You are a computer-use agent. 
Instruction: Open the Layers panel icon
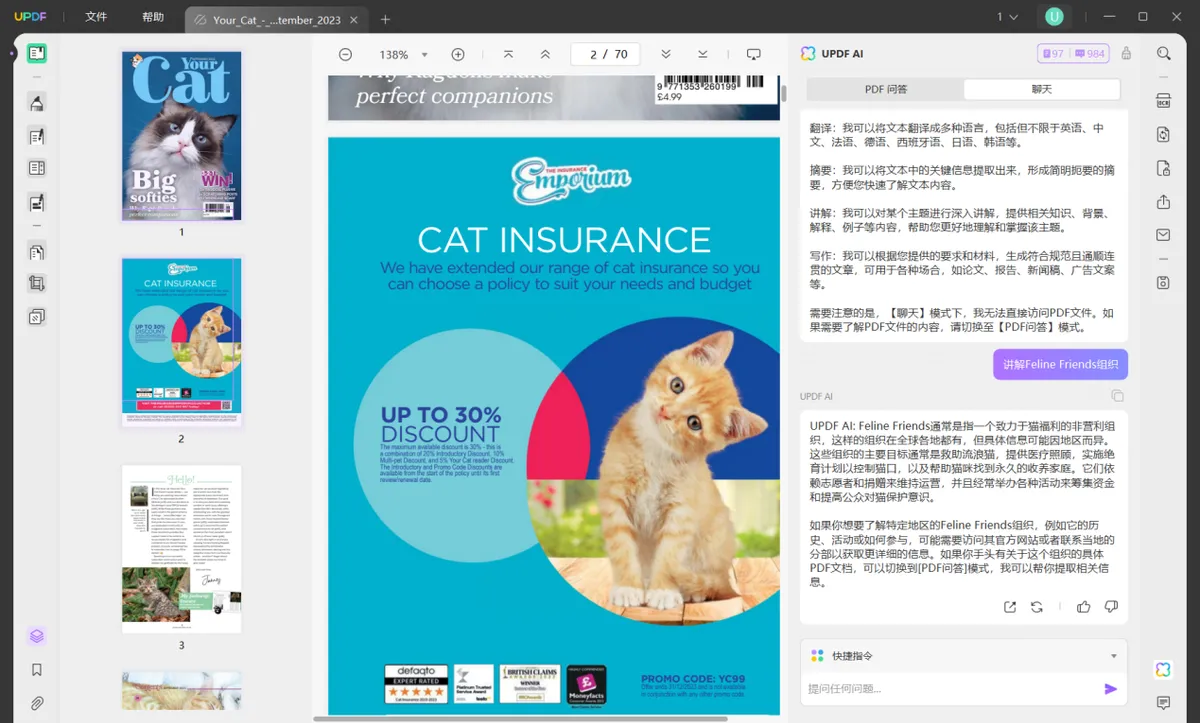[37, 636]
